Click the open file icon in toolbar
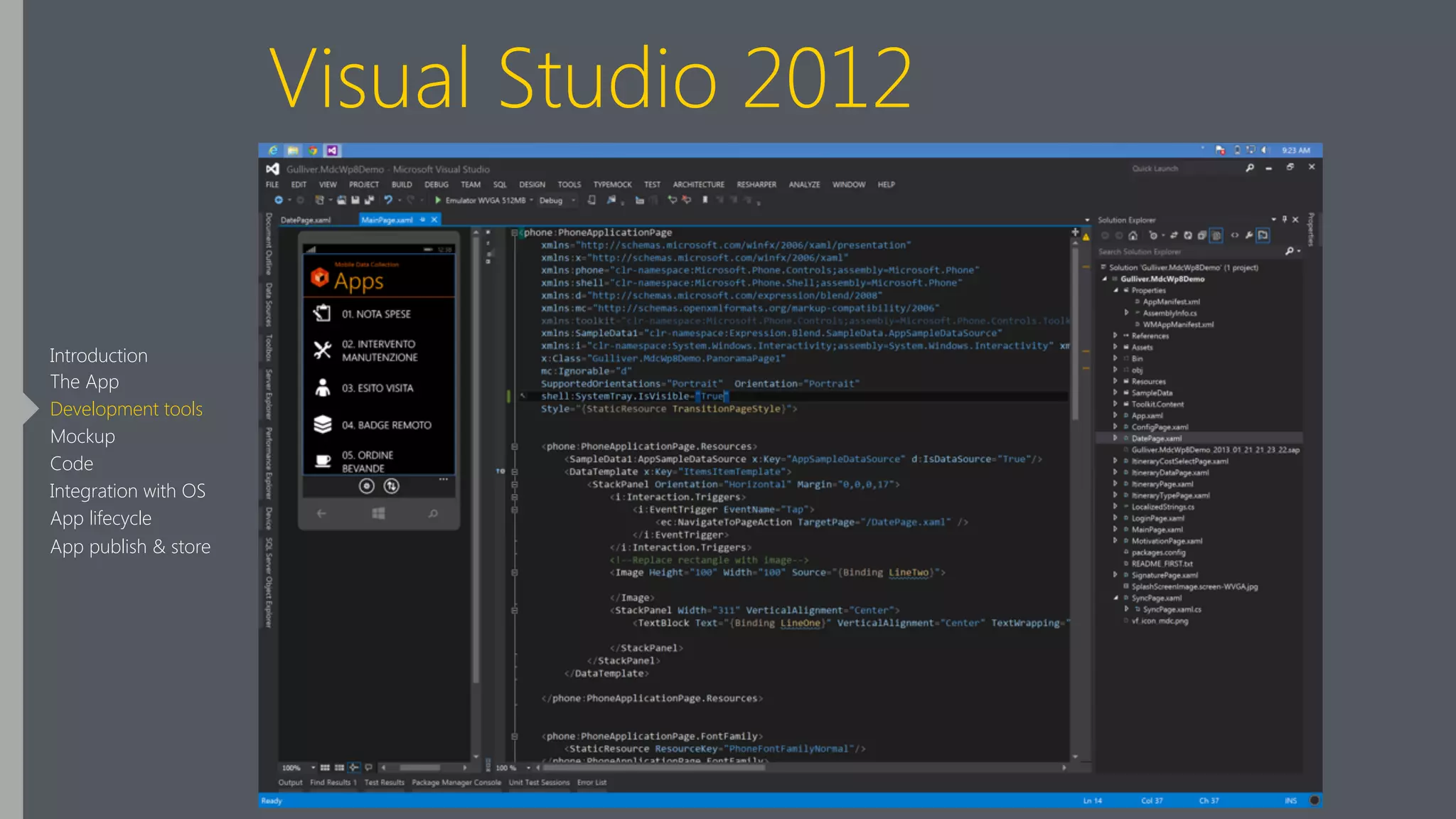The height and width of the screenshot is (819, 1456). pos(341,200)
